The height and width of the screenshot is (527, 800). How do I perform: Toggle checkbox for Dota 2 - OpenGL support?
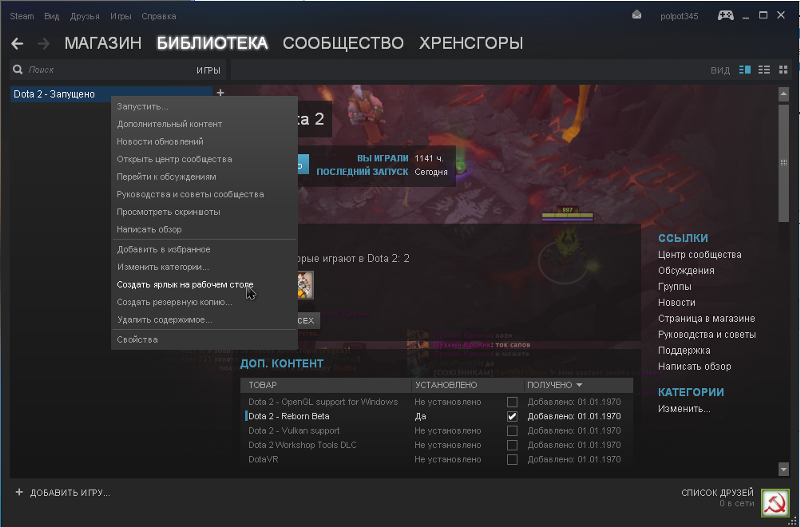coord(512,402)
